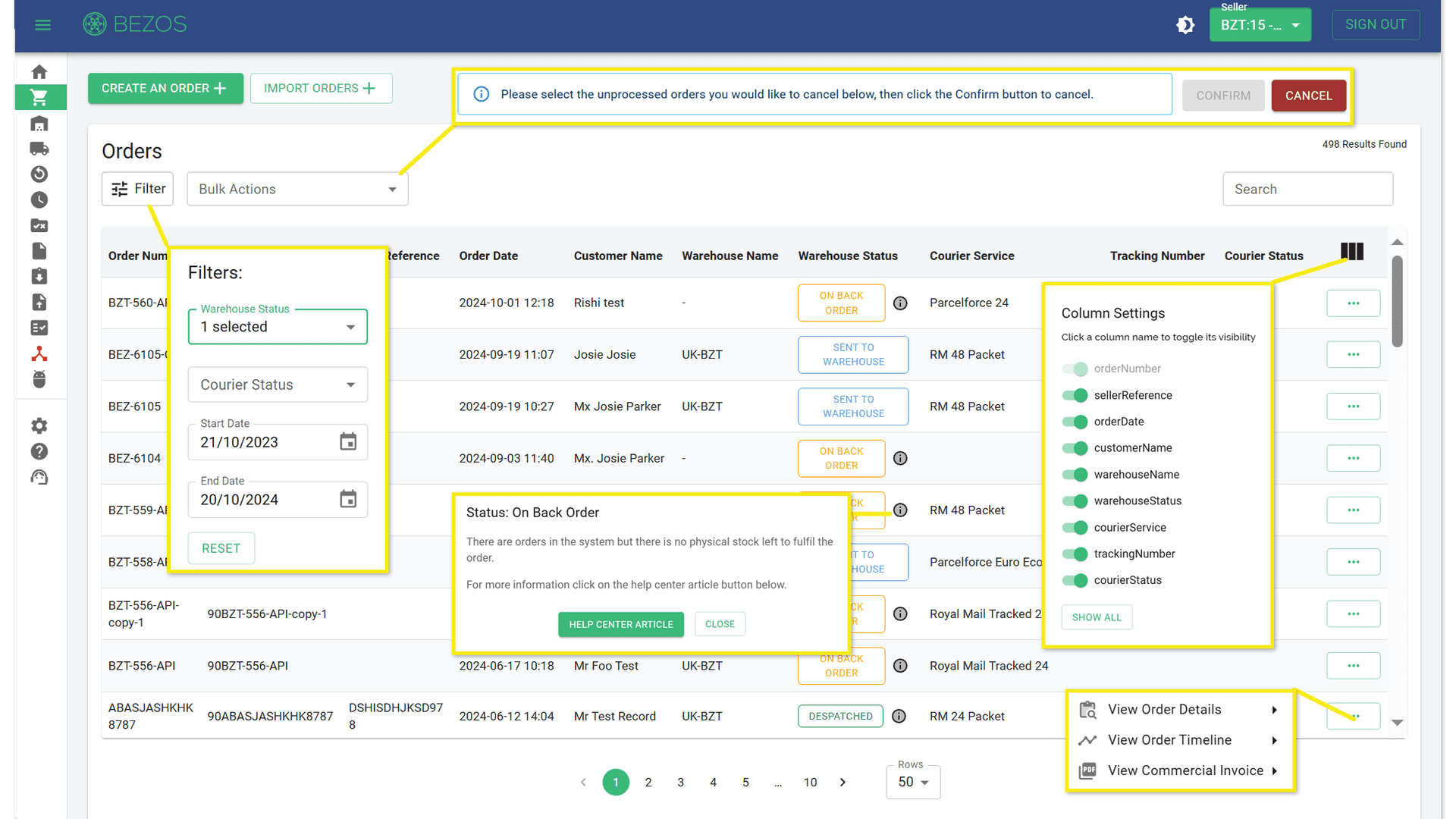Toggle the dark/light theme icon

pos(1185,25)
